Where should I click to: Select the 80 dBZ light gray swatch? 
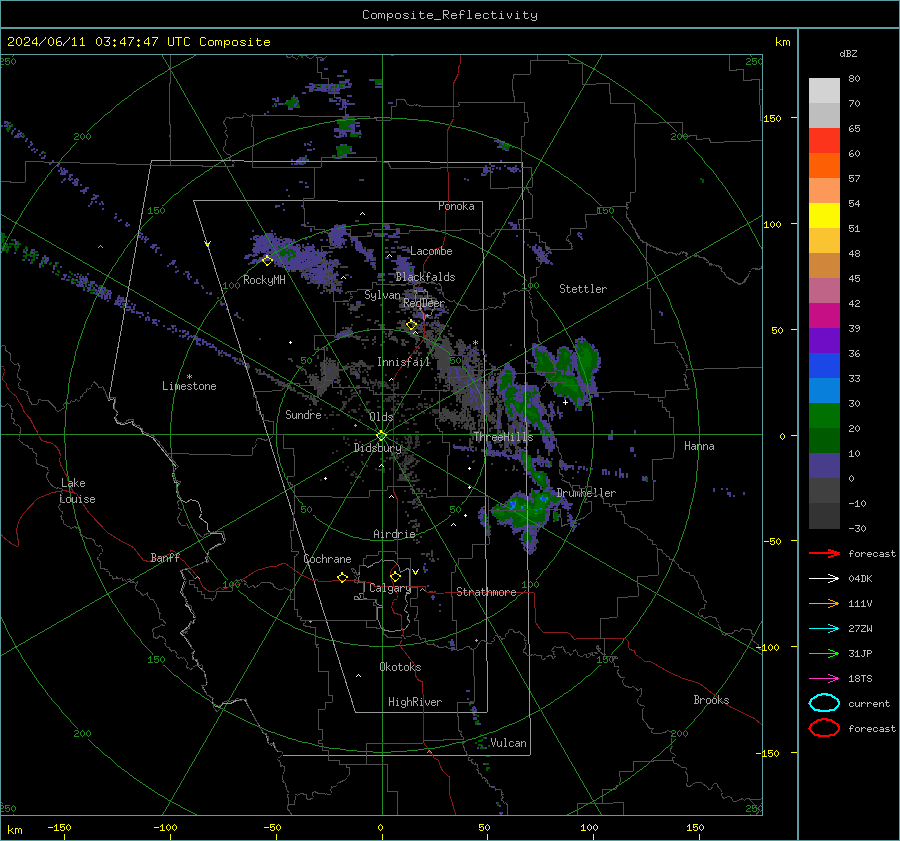tap(824, 90)
